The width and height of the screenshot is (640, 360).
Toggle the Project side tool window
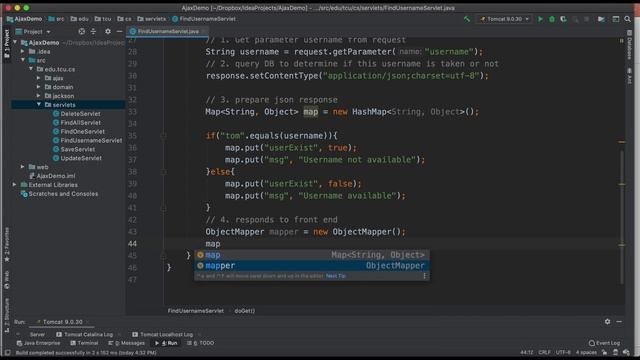pos(7,43)
